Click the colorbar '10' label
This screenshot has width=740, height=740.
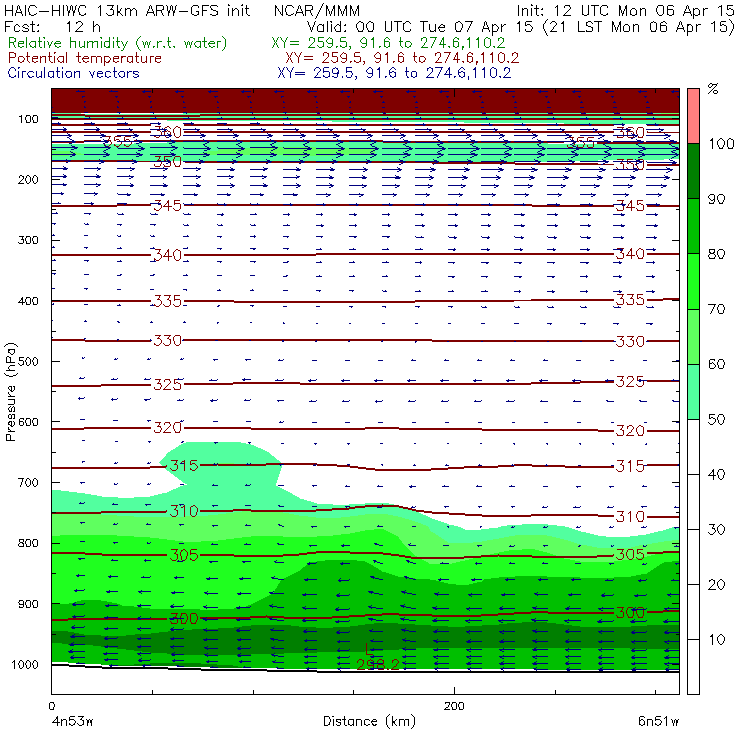[x=716, y=639]
